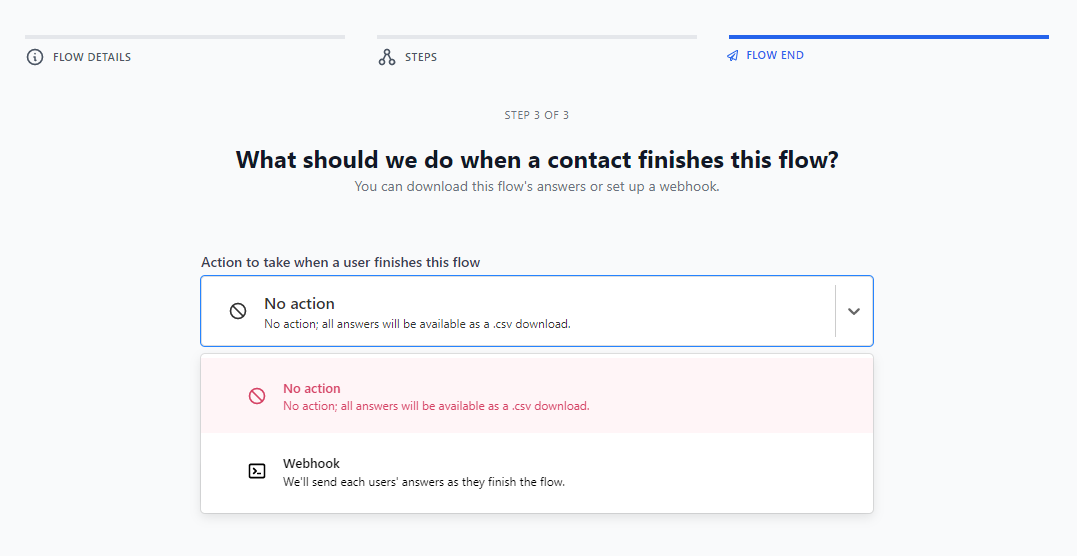Collapse the action dropdown with the chevron arrow

[853, 311]
